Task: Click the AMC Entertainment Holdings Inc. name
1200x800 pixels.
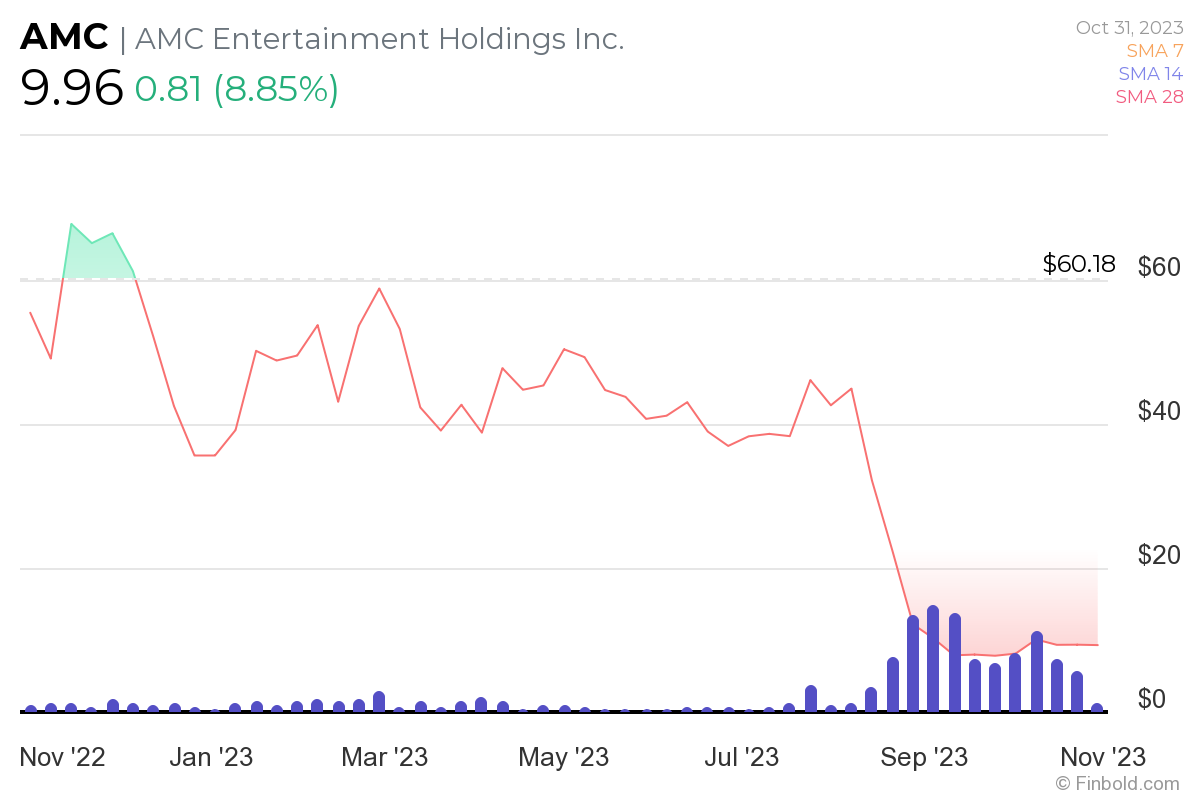Action: pos(379,39)
